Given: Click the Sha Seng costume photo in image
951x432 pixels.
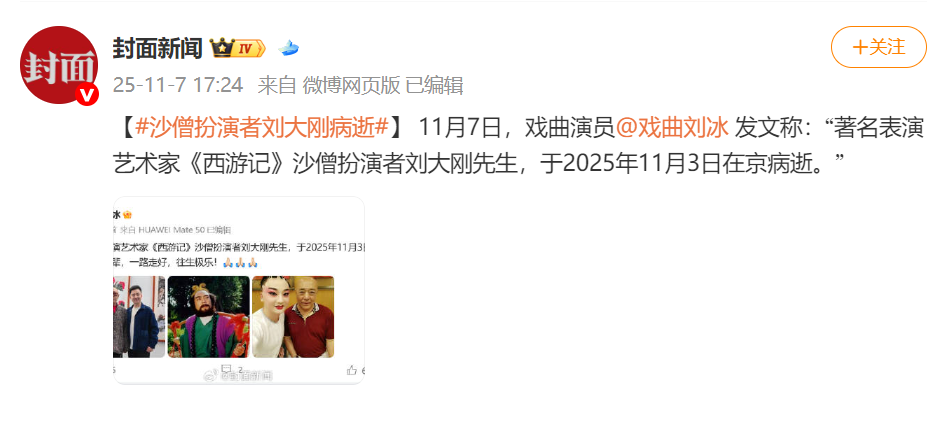Looking at the screenshot, I should click(209, 317).
